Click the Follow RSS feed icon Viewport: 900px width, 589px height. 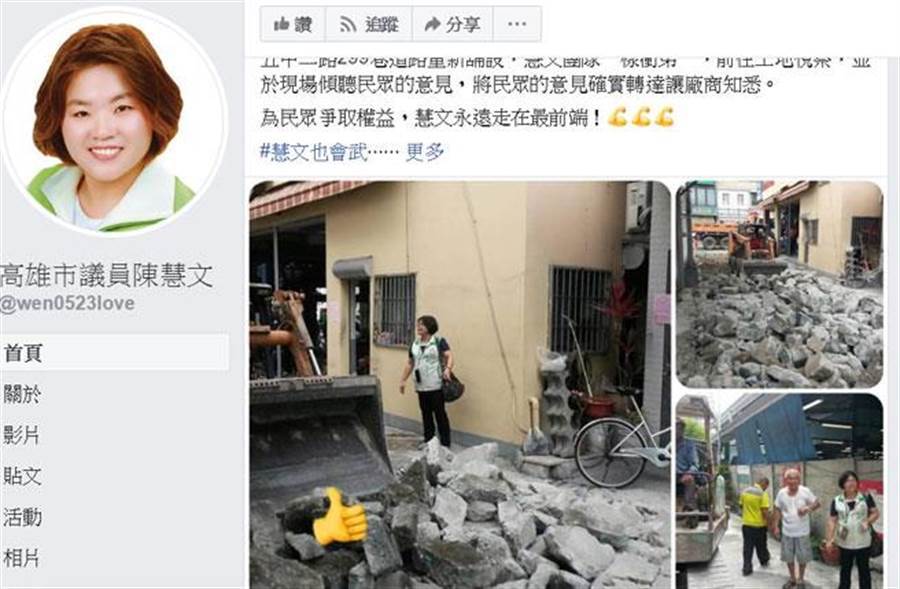click(x=348, y=24)
